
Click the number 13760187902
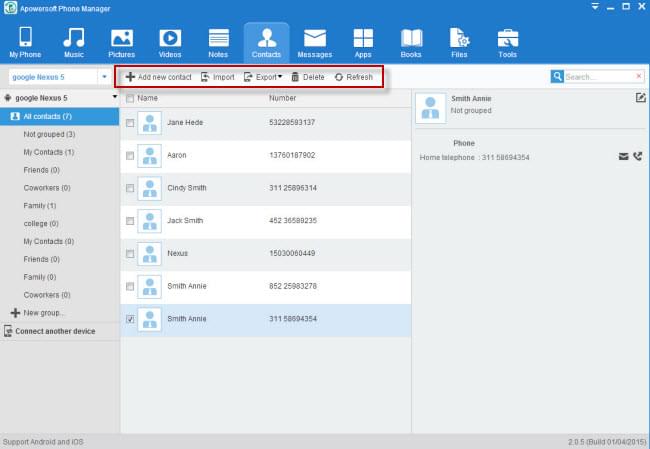(292, 155)
